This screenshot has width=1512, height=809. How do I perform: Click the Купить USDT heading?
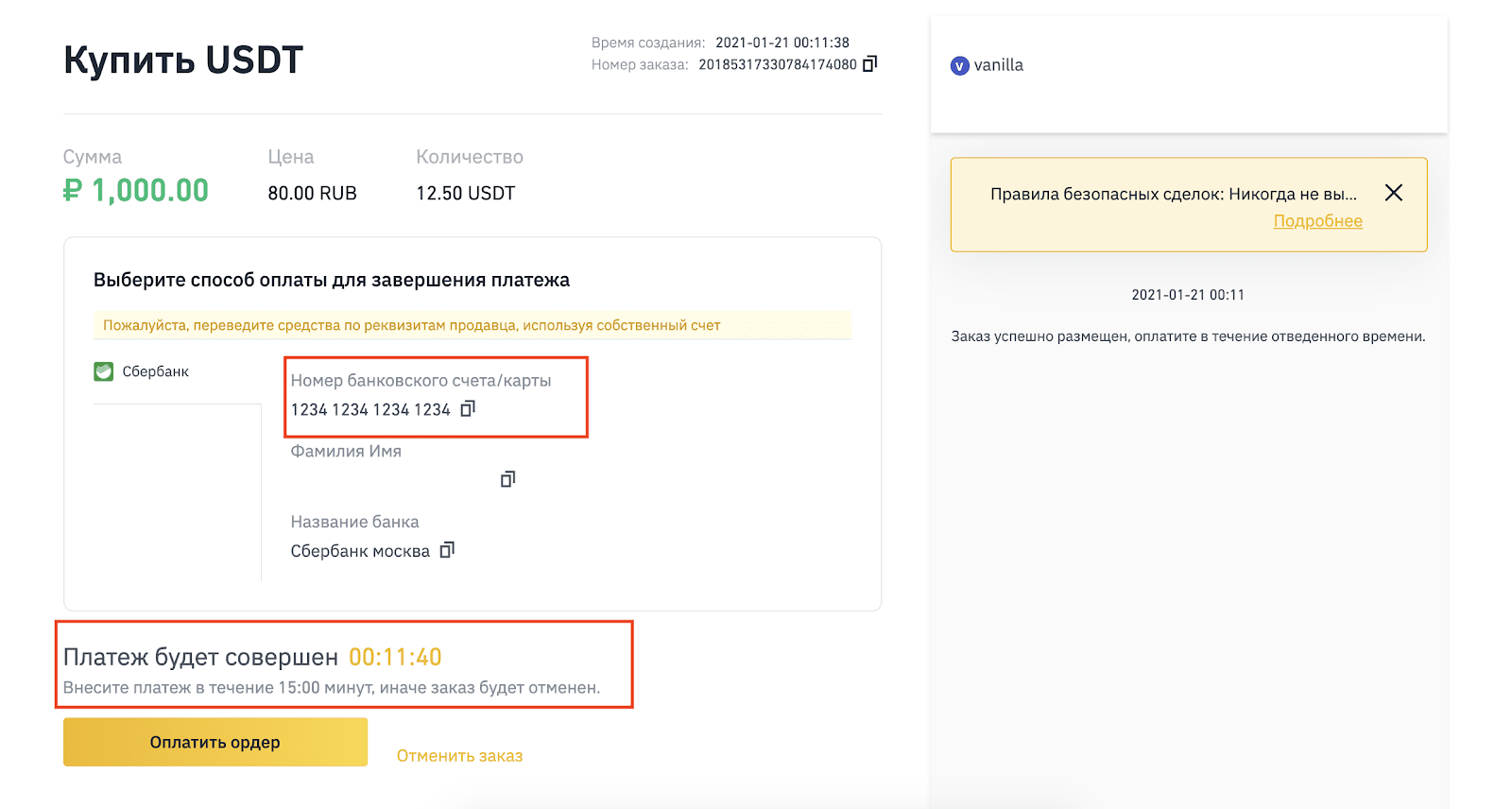click(x=183, y=60)
